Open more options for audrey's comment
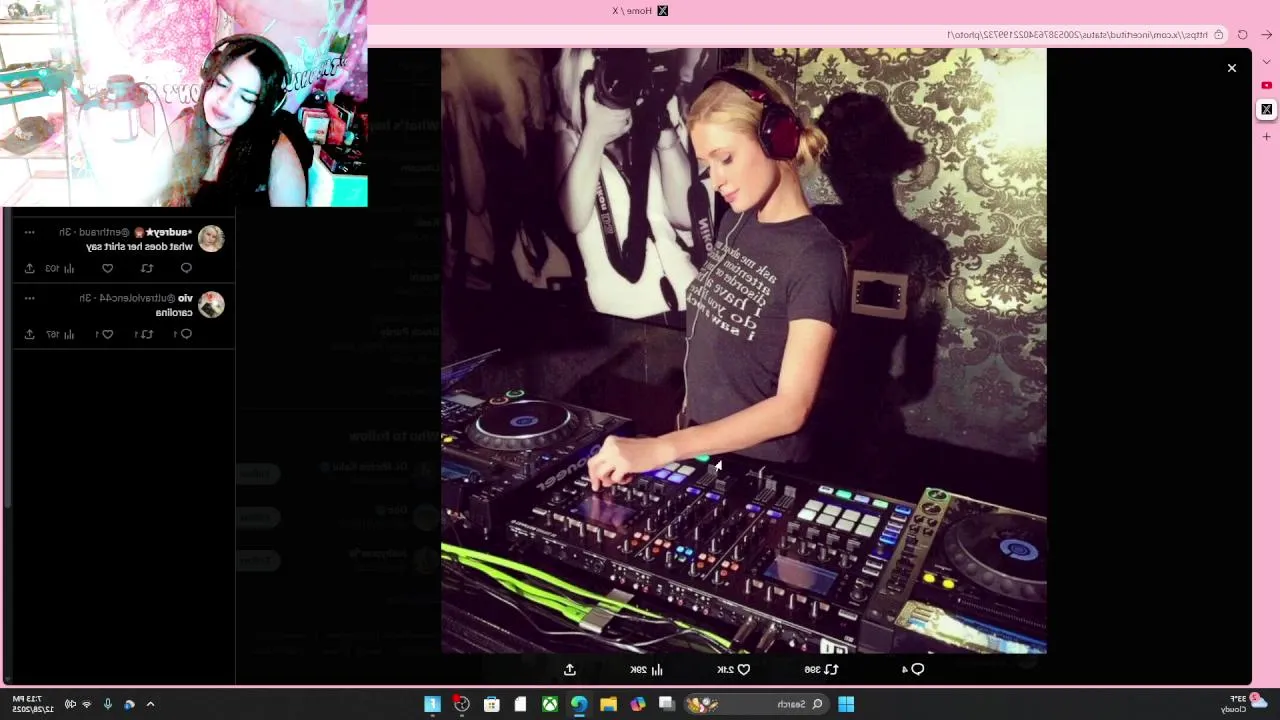Screen dimensions: 1280x720 pos(29,232)
